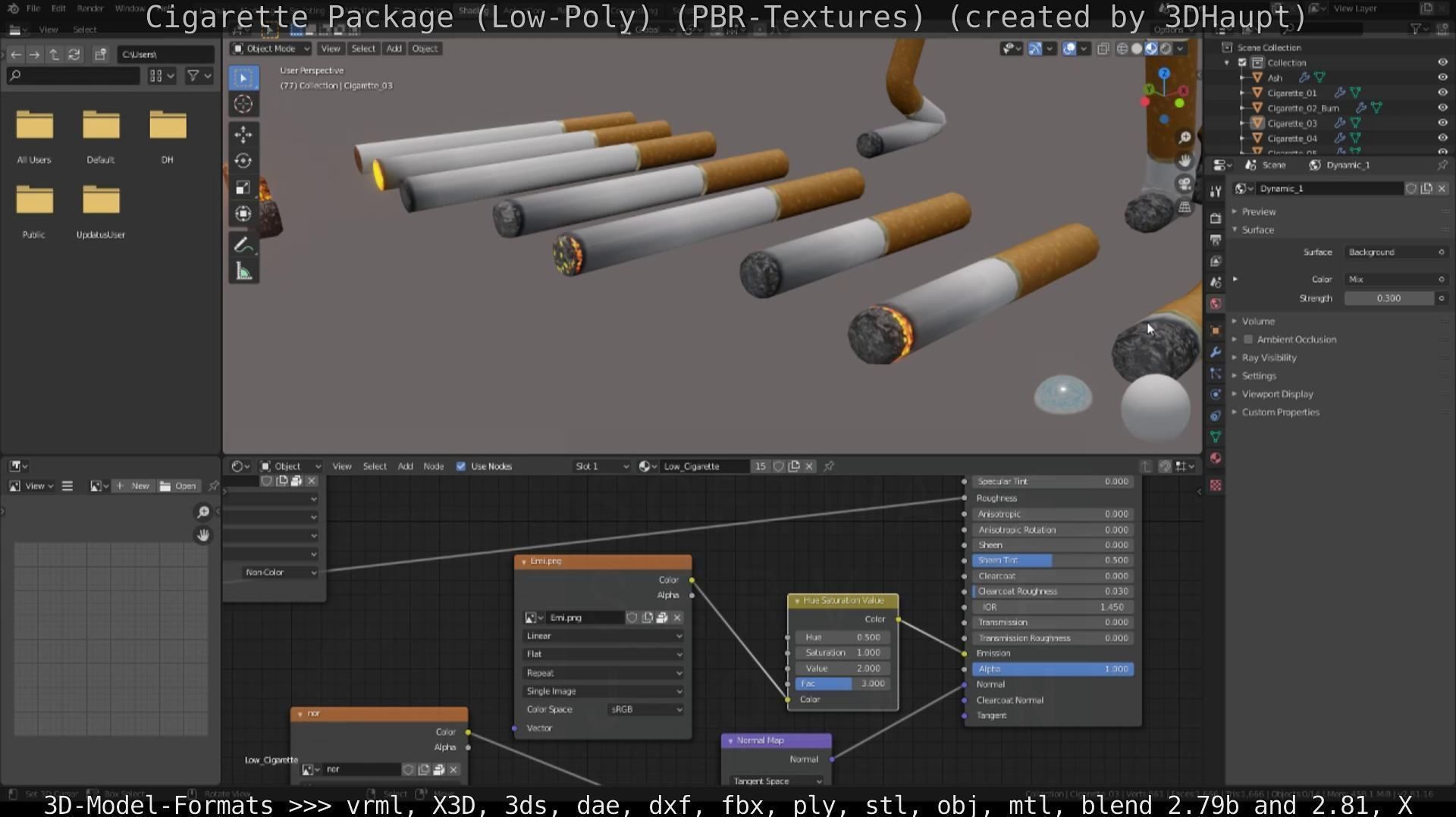Enable the Ambient Occlusion checkbox
This screenshot has height=817, width=1456.
pyautogui.click(x=1248, y=340)
